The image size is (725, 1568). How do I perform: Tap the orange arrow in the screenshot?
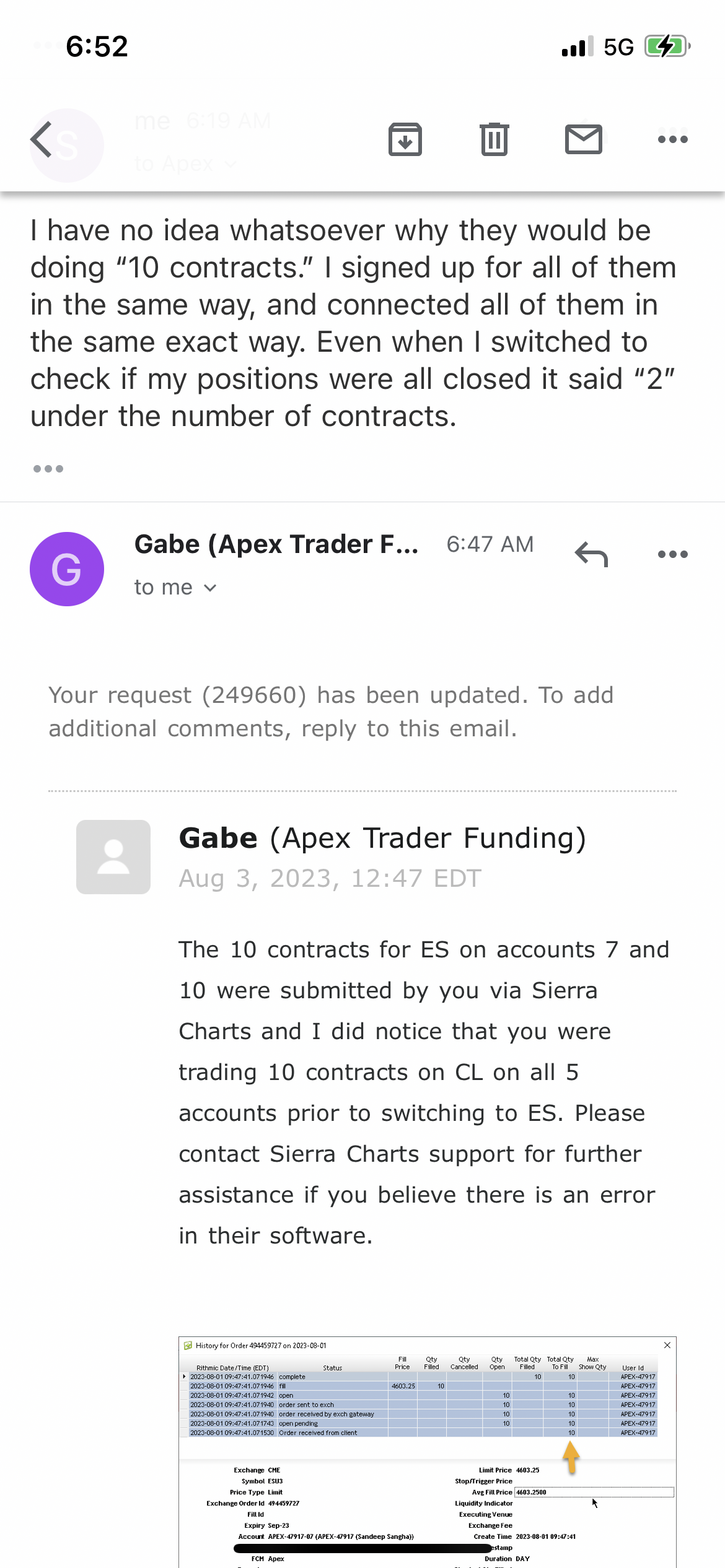point(571,1457)
